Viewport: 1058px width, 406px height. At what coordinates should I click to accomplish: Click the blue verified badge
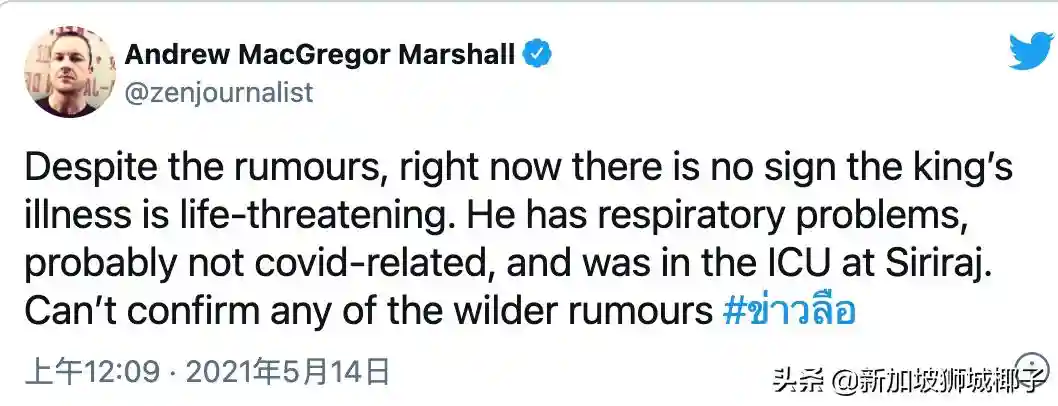(538, 55)
